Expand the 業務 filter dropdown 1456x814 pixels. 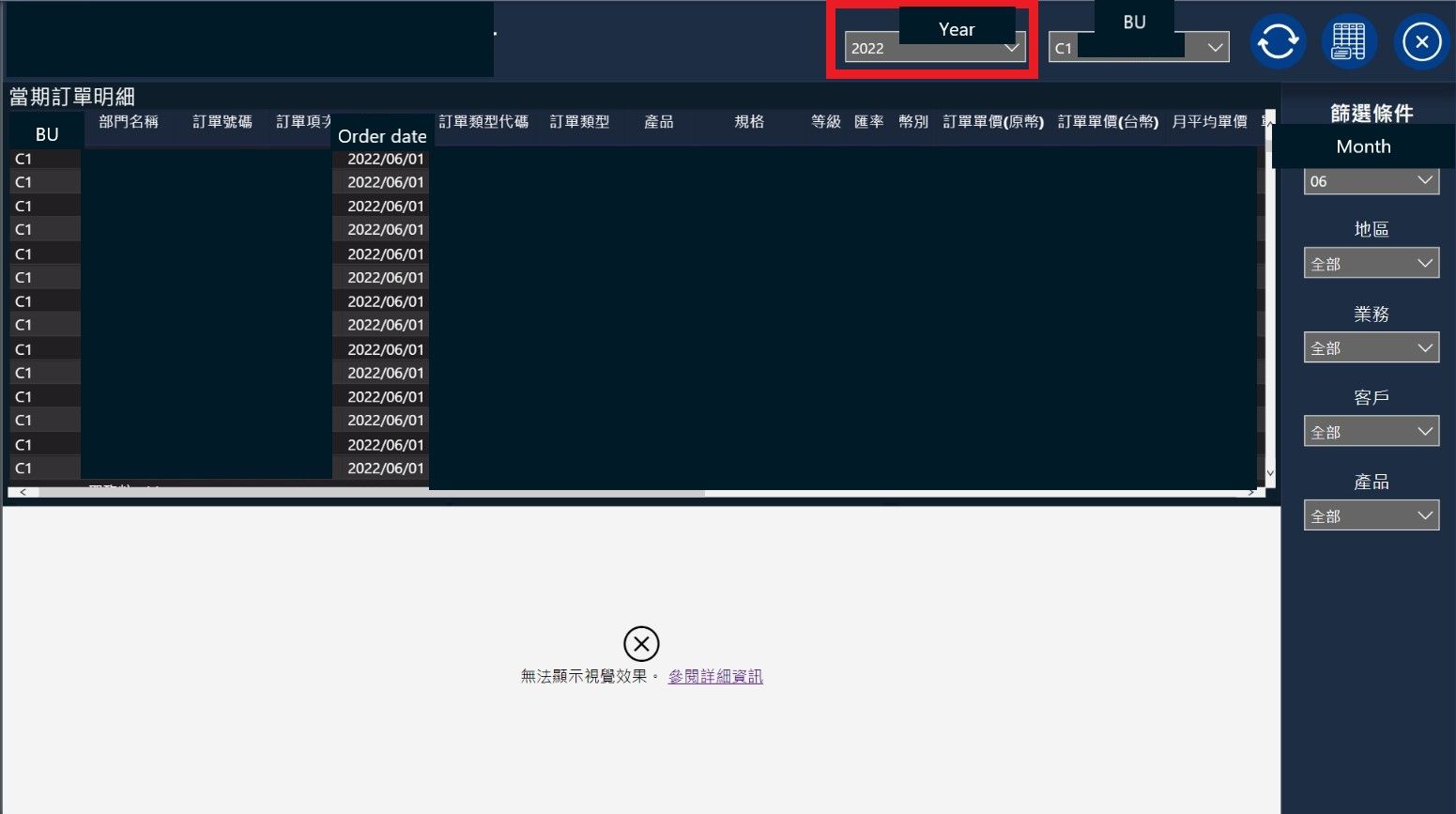pos(1371,348)
